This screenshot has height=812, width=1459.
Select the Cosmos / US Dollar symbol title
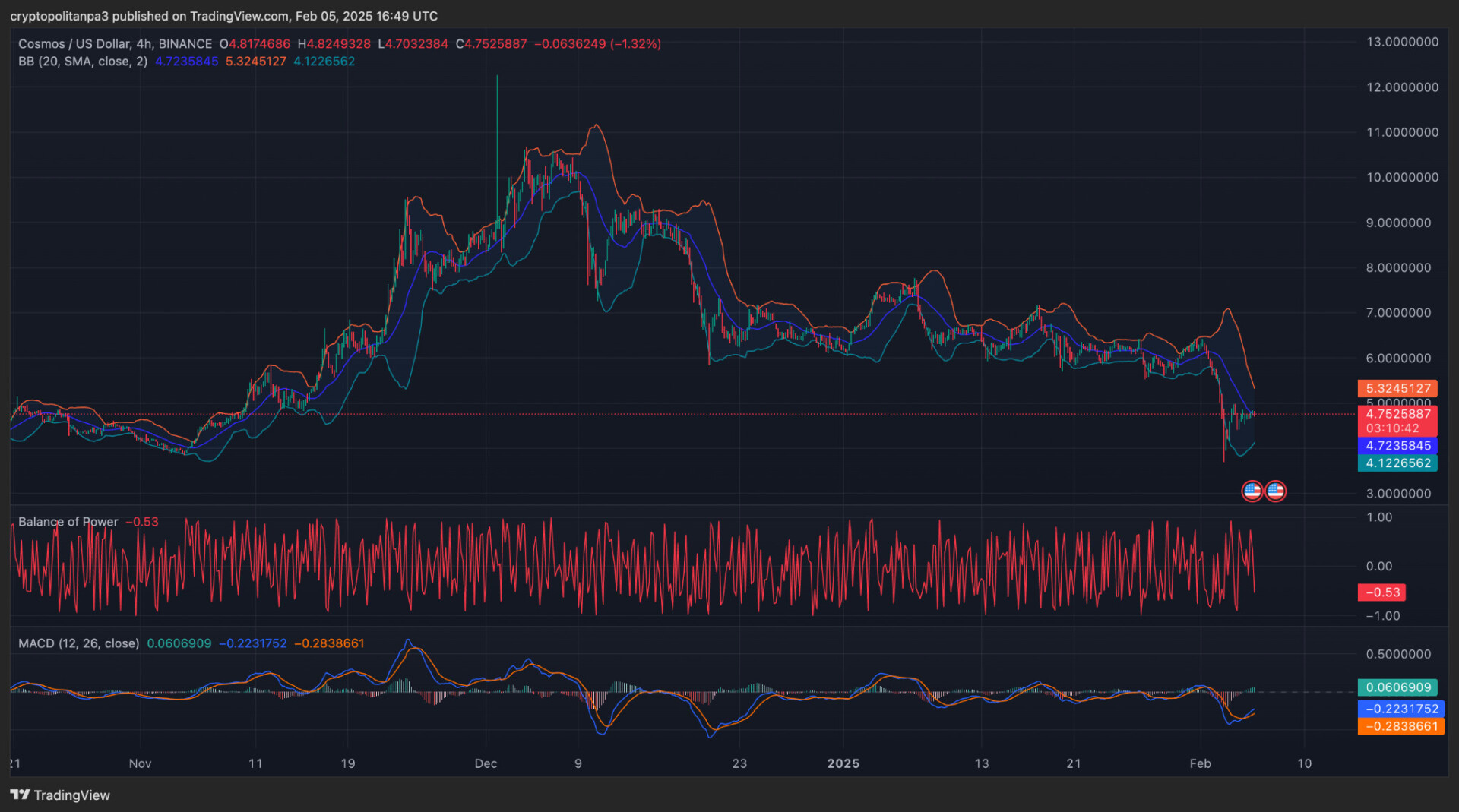115,44
